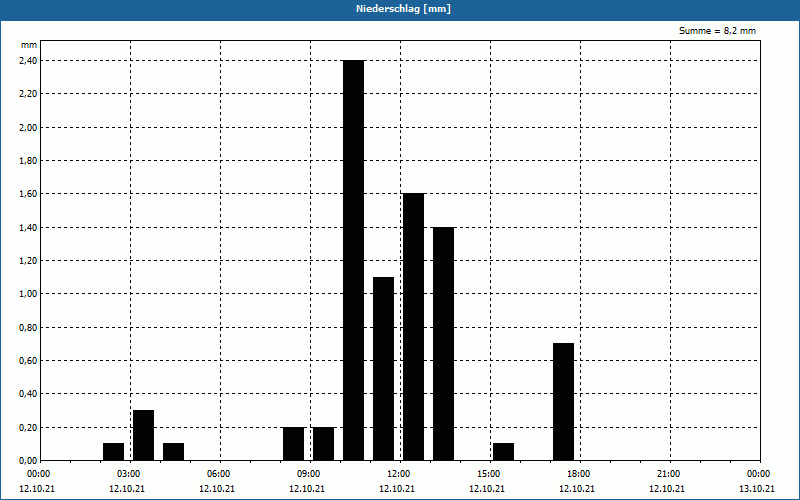The width and height of the screenshot is (800, 500).
Task: Select the 0,80 y-axis value
Action: (x=28, y=328)
